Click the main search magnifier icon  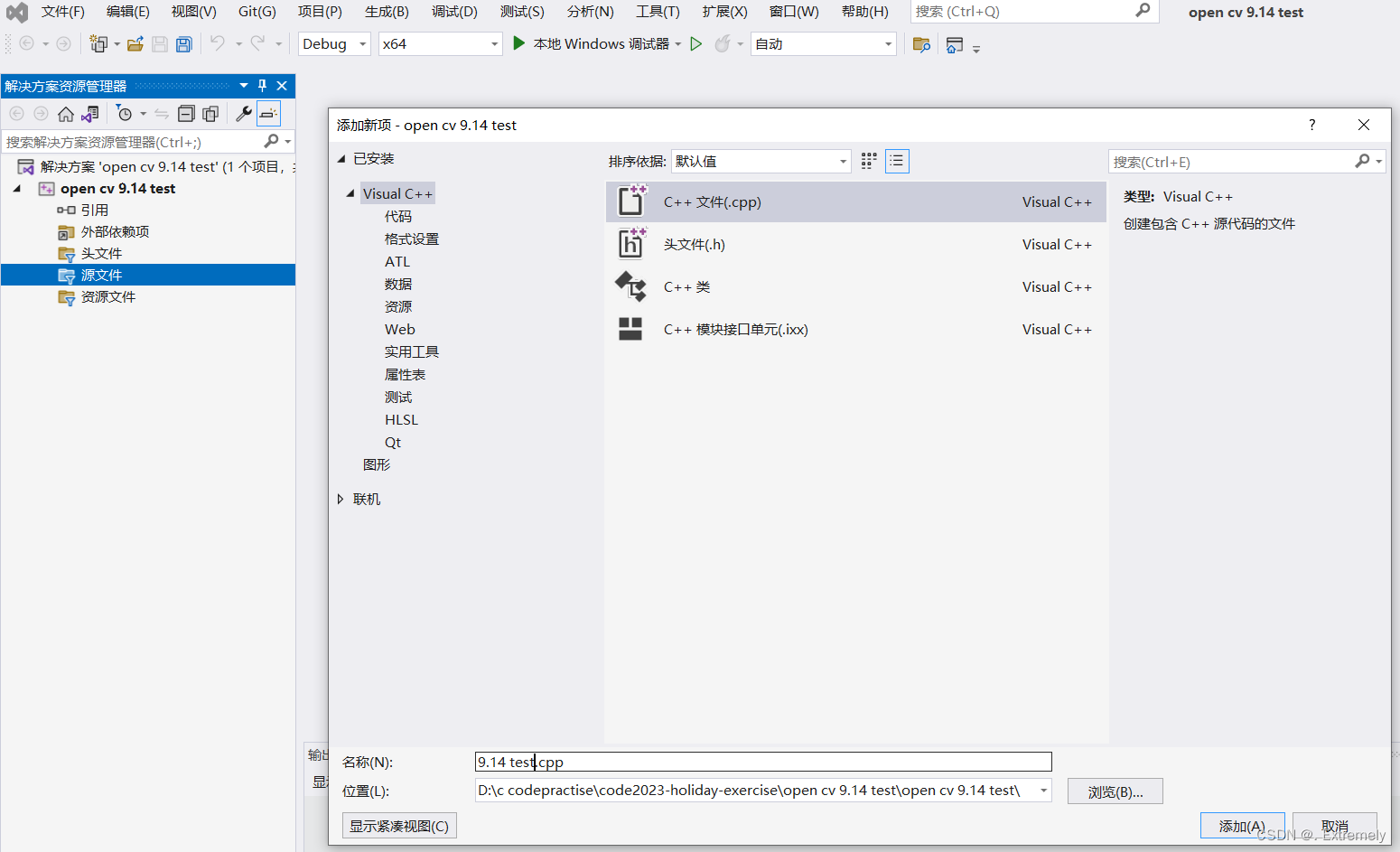click(1143, 11)
